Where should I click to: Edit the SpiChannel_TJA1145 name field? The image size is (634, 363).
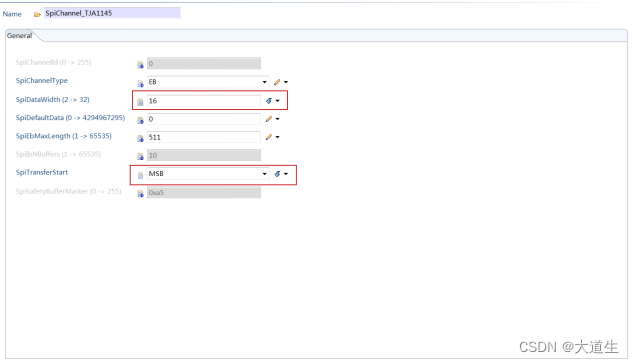[112, 13]
